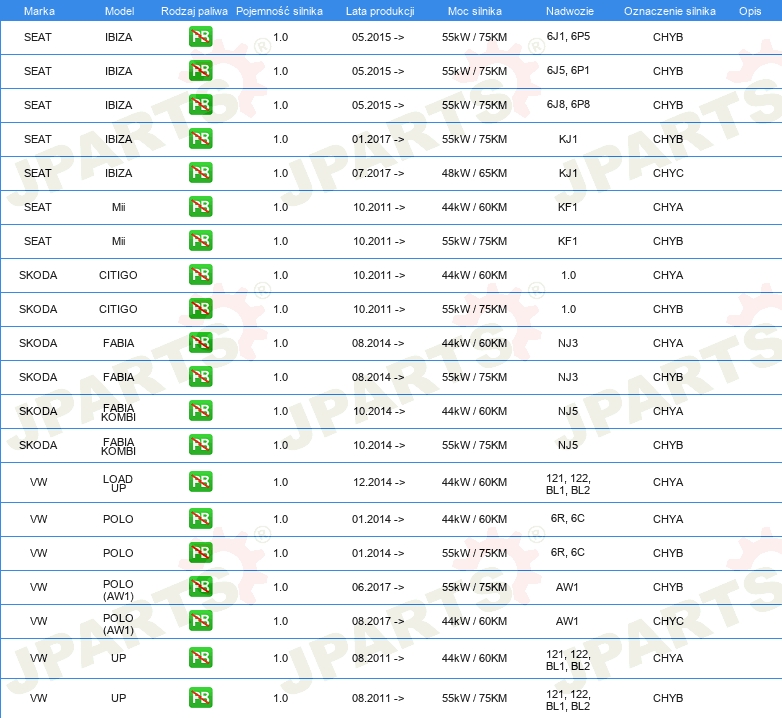Image resolution: width=782 pixels, height=718 pixels.
Task: Click the Nadwozie column header
Action: pyautogui.click(x=570, y=11)
